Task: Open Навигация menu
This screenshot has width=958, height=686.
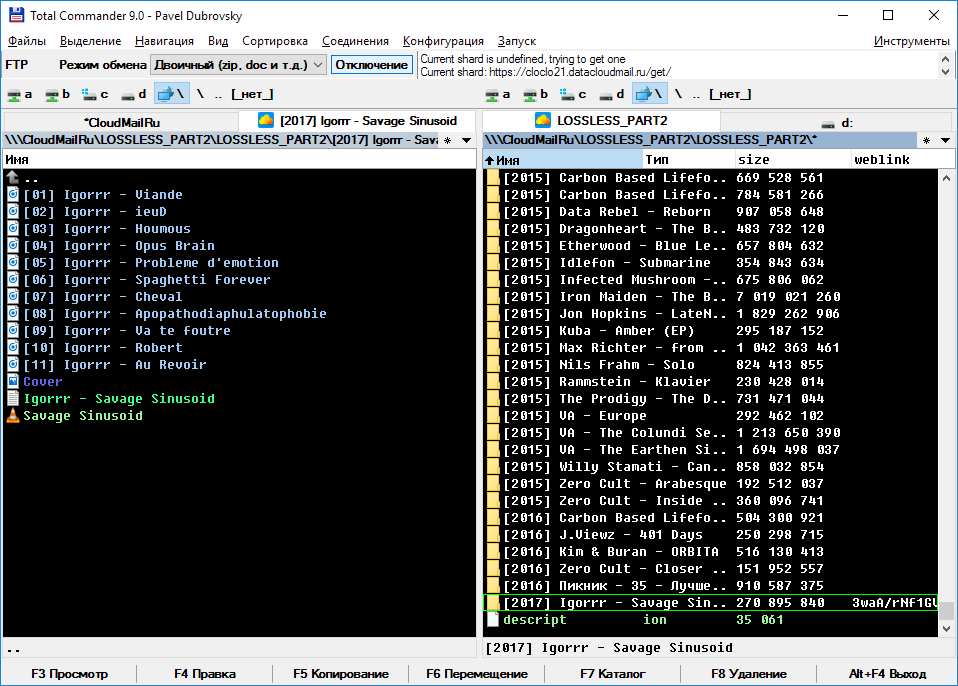Action: pyautogui.click(x=164, y=41)
